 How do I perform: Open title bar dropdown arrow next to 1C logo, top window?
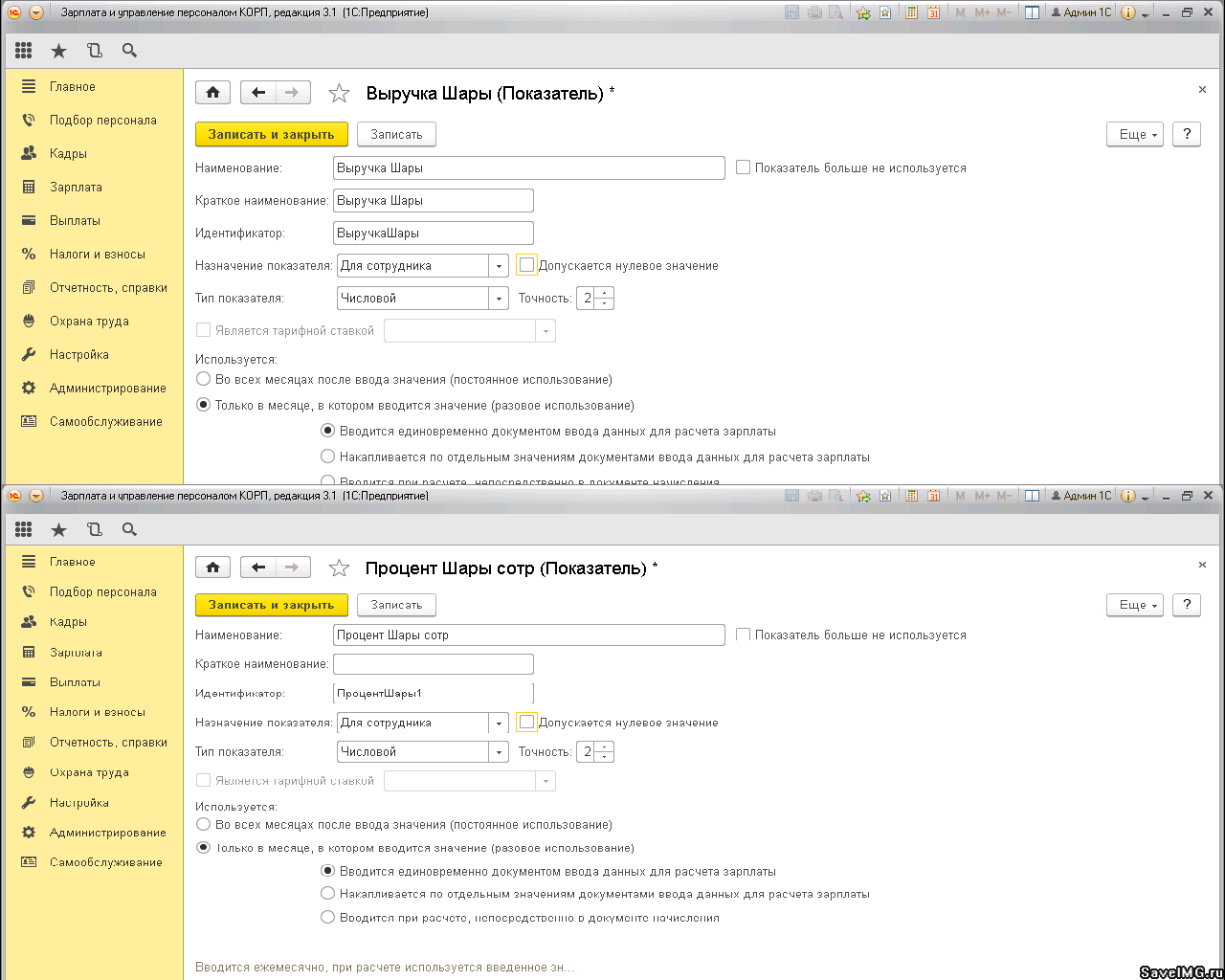36,12
